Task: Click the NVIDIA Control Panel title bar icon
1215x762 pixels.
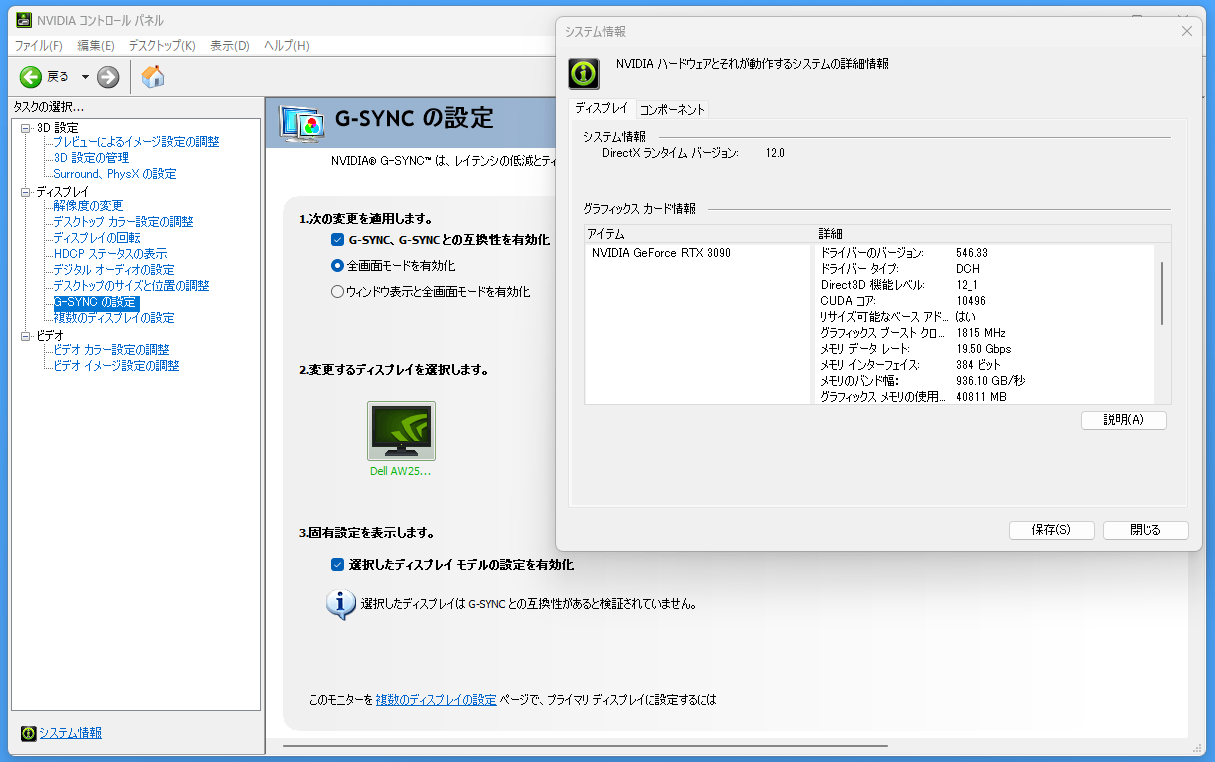Action: [x=24, y=20]
